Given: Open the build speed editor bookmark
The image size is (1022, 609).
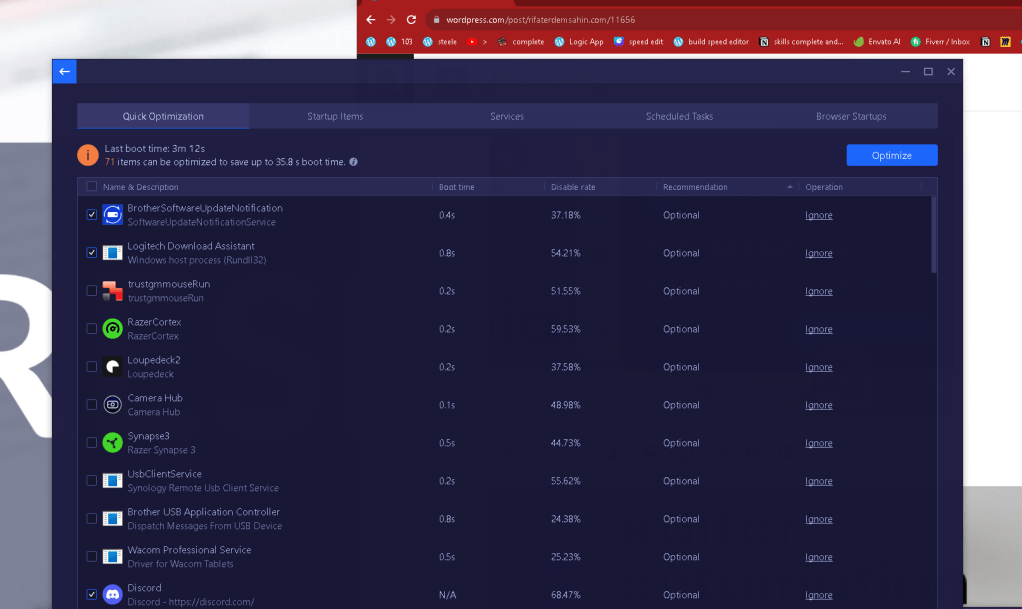Looking at the screenshot, I should pyautogui.click(x=711, y=42).
